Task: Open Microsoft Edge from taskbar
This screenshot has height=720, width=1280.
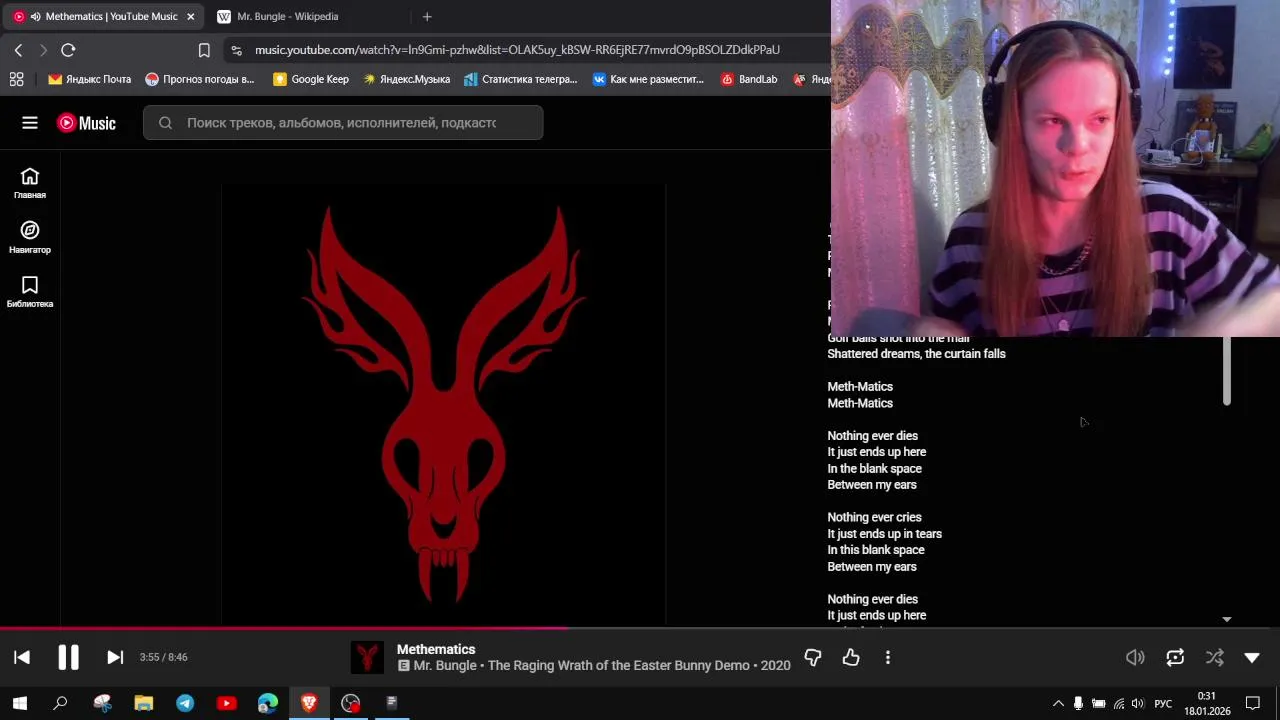Action: click(268, 703)
